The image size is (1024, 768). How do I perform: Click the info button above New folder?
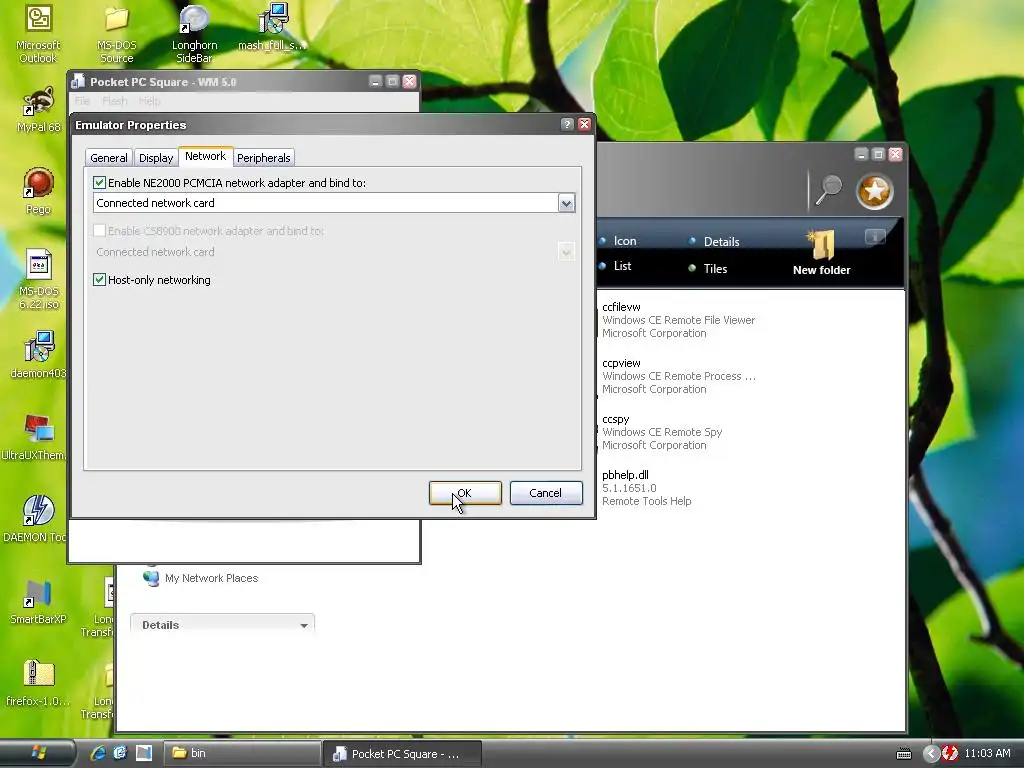875,236
